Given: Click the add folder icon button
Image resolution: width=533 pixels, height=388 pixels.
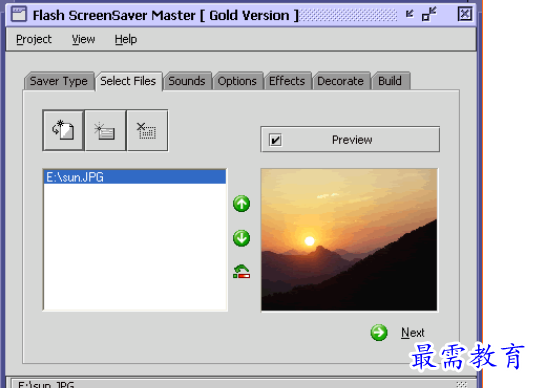Looking at the screenshot, I should click(105, 130).
